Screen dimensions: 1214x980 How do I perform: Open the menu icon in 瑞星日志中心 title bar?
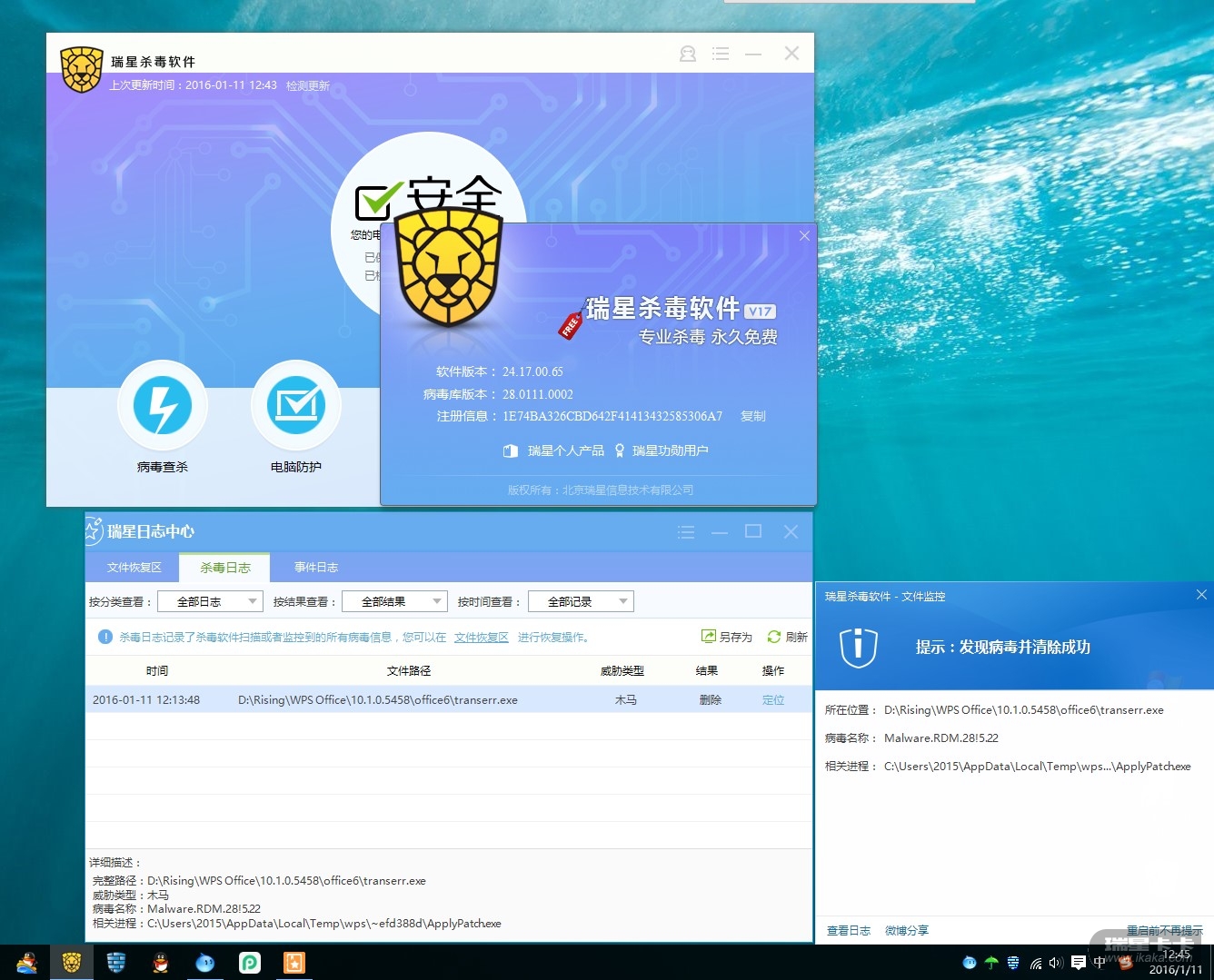coord(686,532)
